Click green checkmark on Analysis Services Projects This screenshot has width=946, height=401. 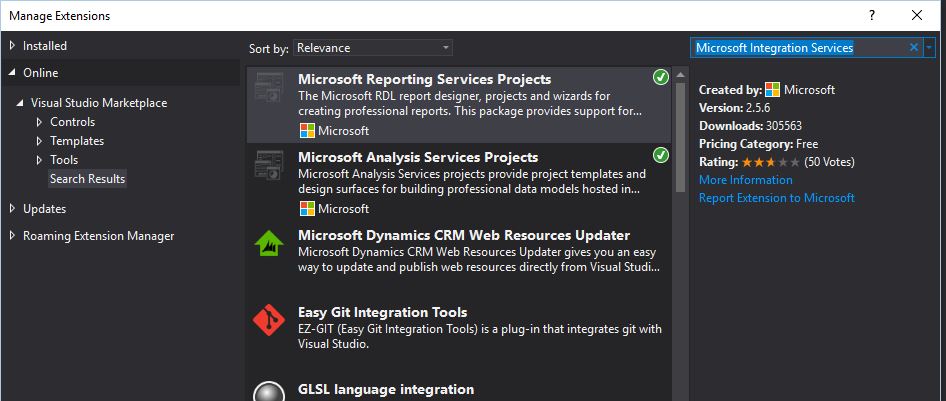pos(661,155)
